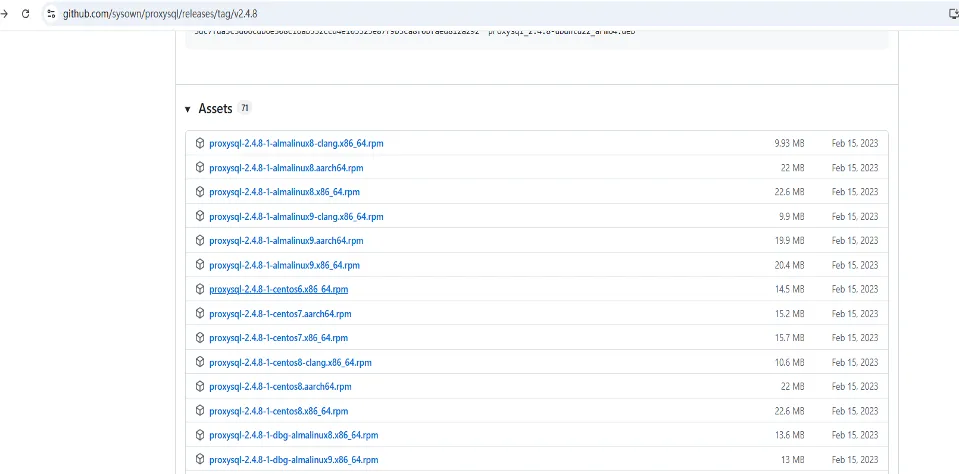This screenshot has height=474, width=959.
Task: Click the icon at right end of address bar
Action: (x=953, y=13)
